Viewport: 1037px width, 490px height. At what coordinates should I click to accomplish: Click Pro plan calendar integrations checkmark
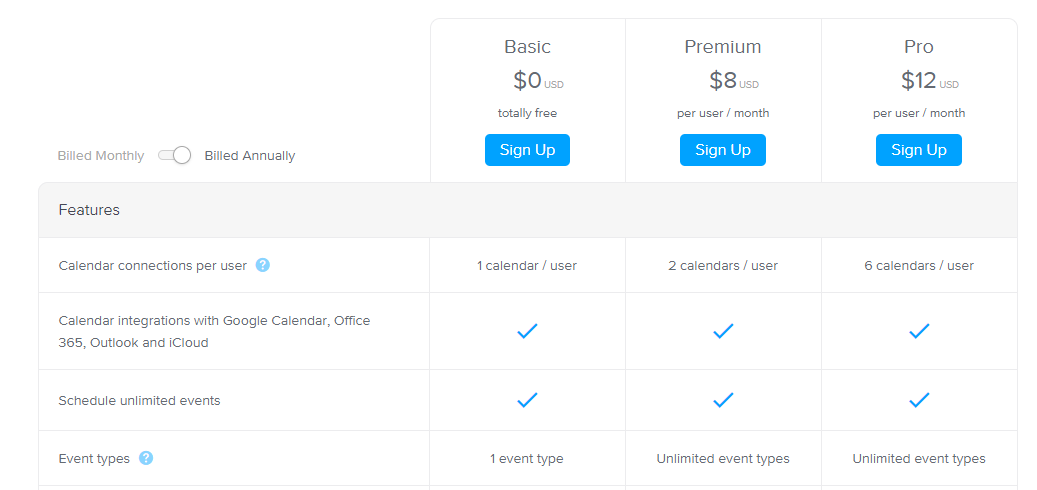(x=919, y=331)
